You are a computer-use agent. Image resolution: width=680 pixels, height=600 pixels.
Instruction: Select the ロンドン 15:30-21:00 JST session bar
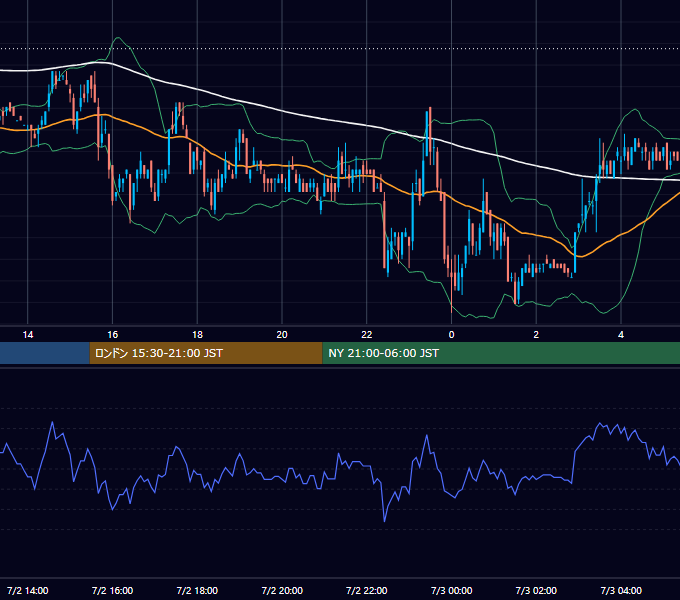coord(206,353)
